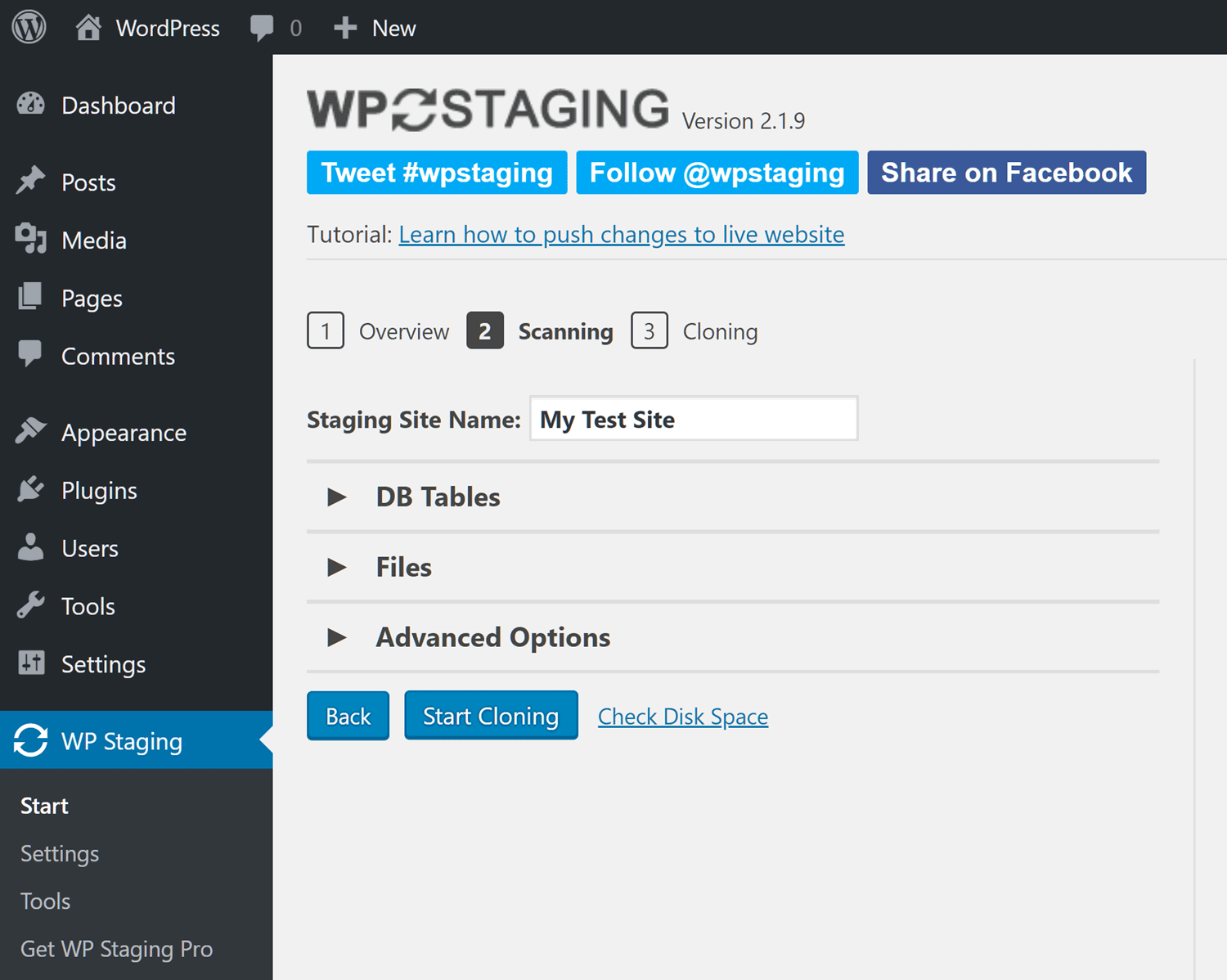Image resolution: width=1227 pixels, height=980 pixels.
Task: Click the plus icon beside New
Action: click(345, 28)
